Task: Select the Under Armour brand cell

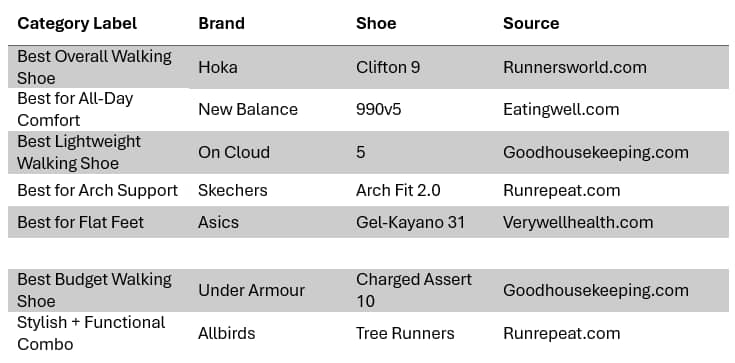Action: coord(251,290)
